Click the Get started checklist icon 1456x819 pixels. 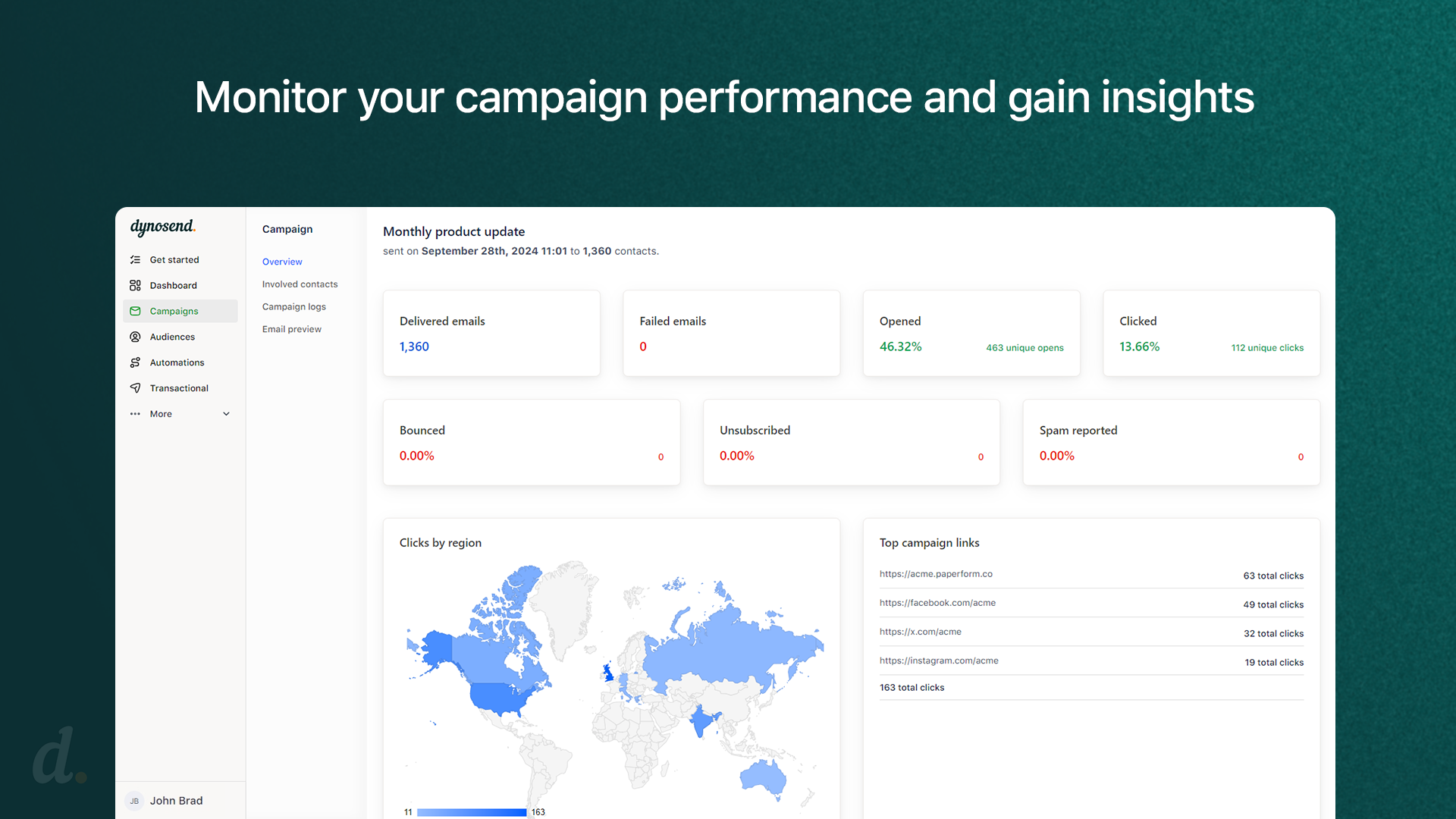pos(135,259)
